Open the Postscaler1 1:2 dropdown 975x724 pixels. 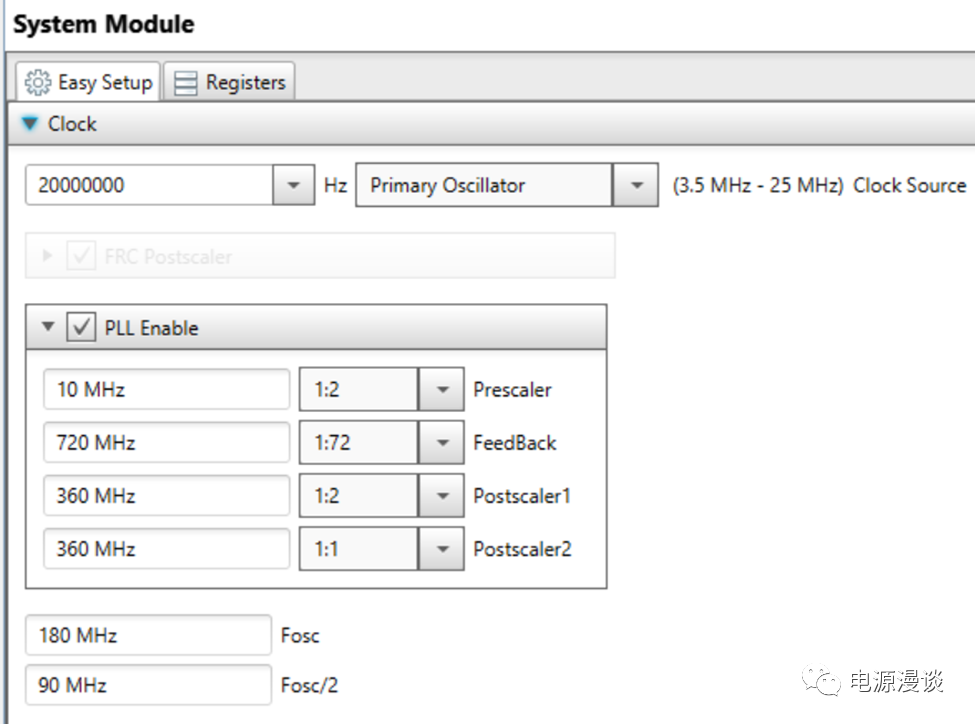[441, 496]
